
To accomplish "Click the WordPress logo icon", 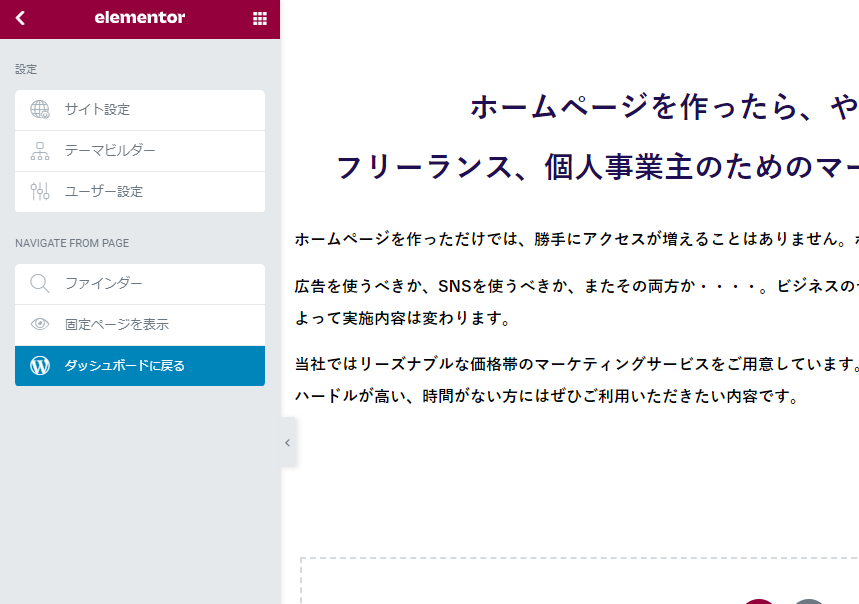I will [x=39, y=365].
